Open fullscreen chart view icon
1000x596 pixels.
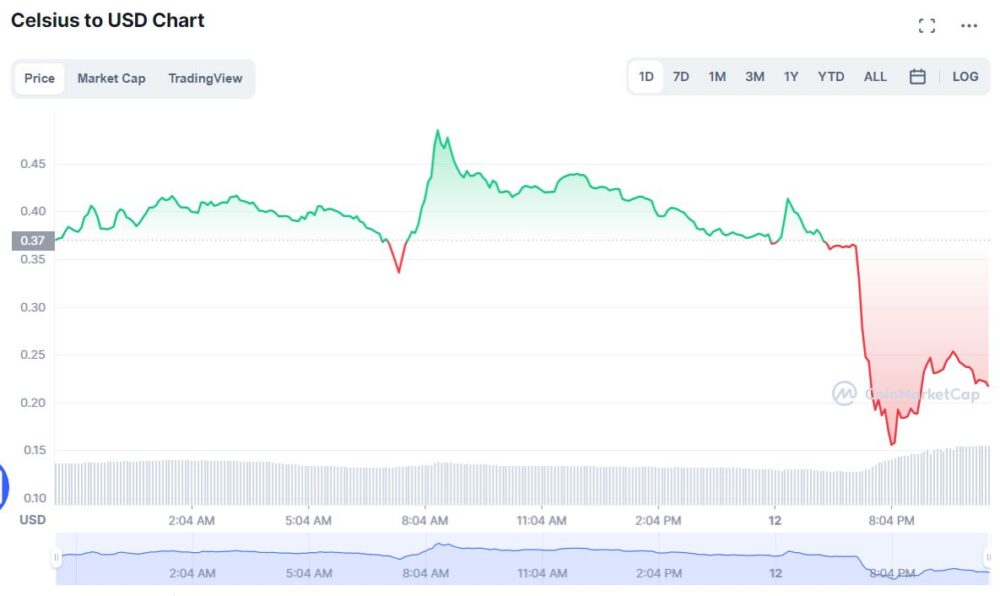pyautogui.click(x=927, y=26)
